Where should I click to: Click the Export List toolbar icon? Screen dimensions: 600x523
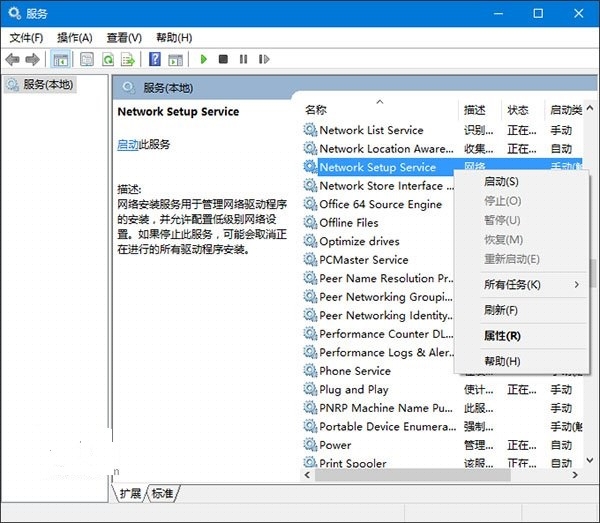point(128,60)
